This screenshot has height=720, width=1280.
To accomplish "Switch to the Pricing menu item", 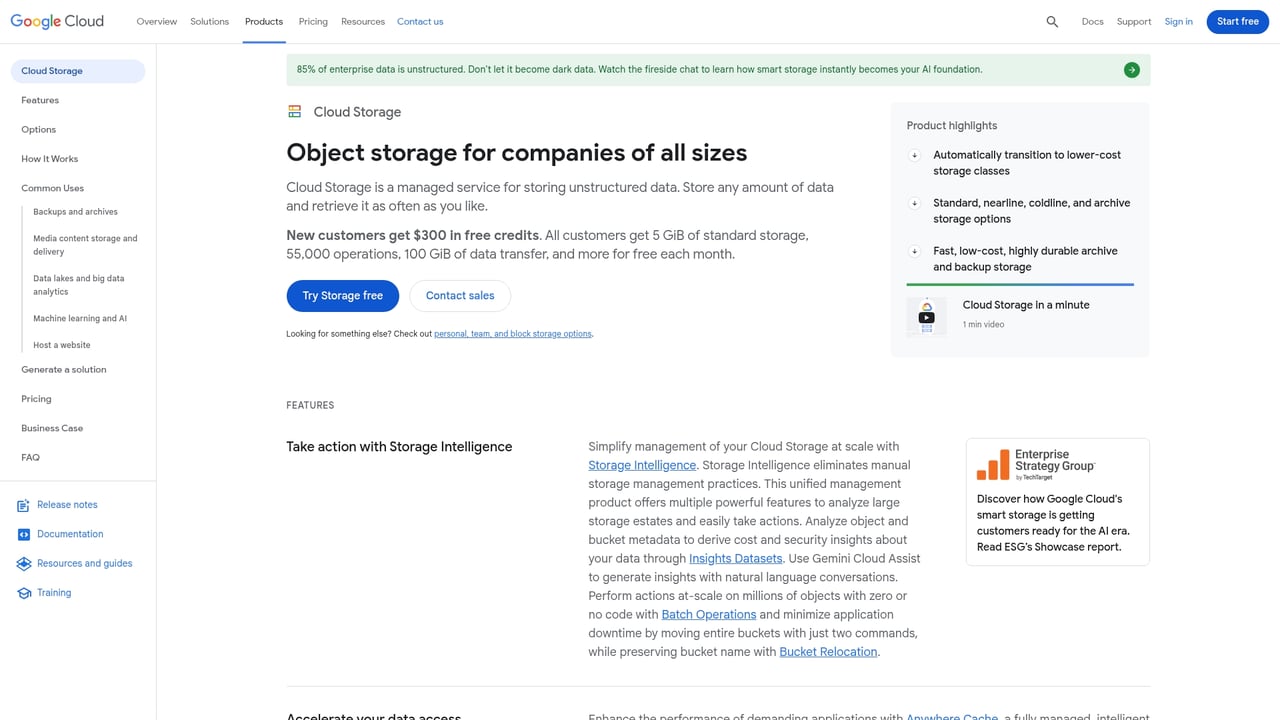I will 313,21.
